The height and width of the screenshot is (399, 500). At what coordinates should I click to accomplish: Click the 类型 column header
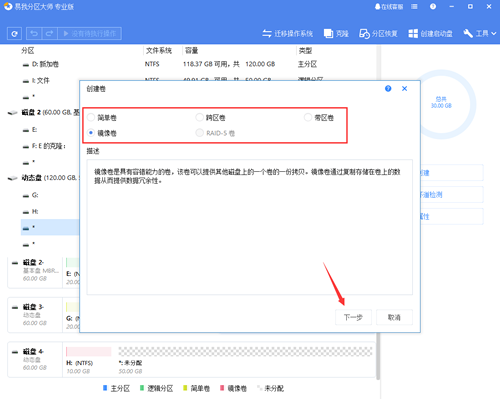305,51
